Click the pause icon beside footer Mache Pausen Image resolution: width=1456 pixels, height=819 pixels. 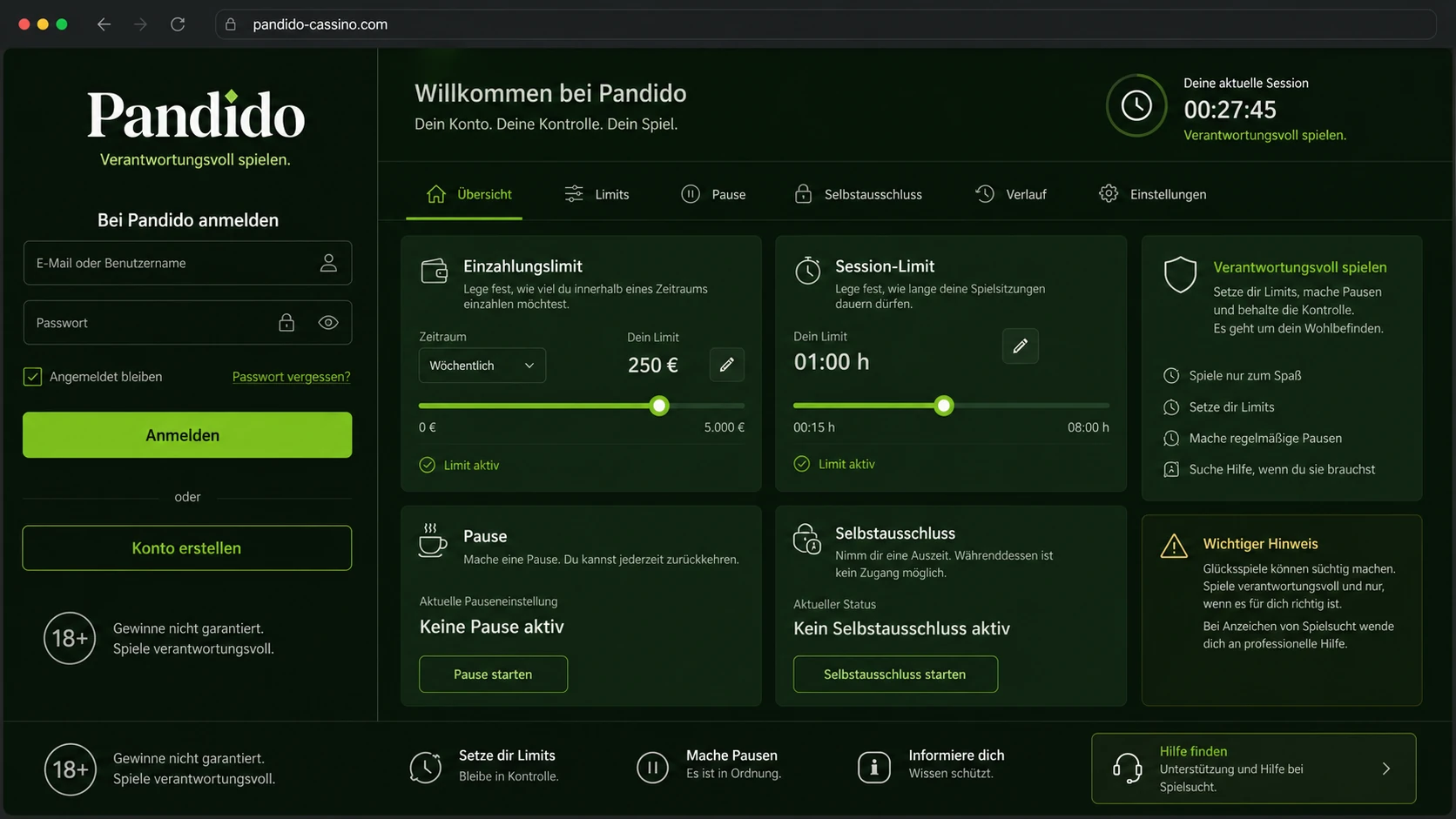(x=652, y=767)
